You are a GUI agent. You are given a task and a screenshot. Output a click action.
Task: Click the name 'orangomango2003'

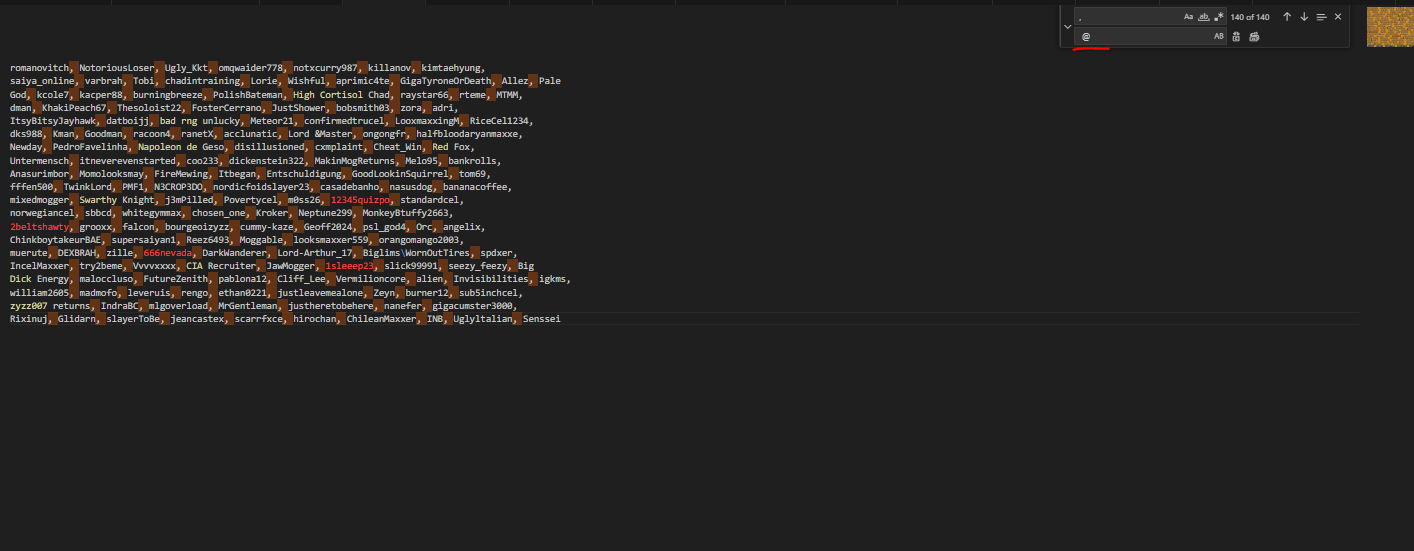pos(421,240)
